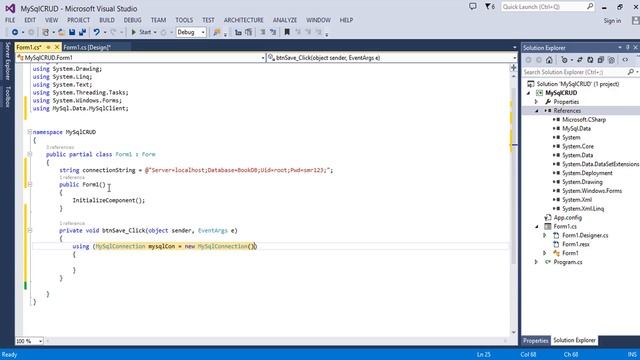Toggle a bookmark on the current line

pos(287,32)
